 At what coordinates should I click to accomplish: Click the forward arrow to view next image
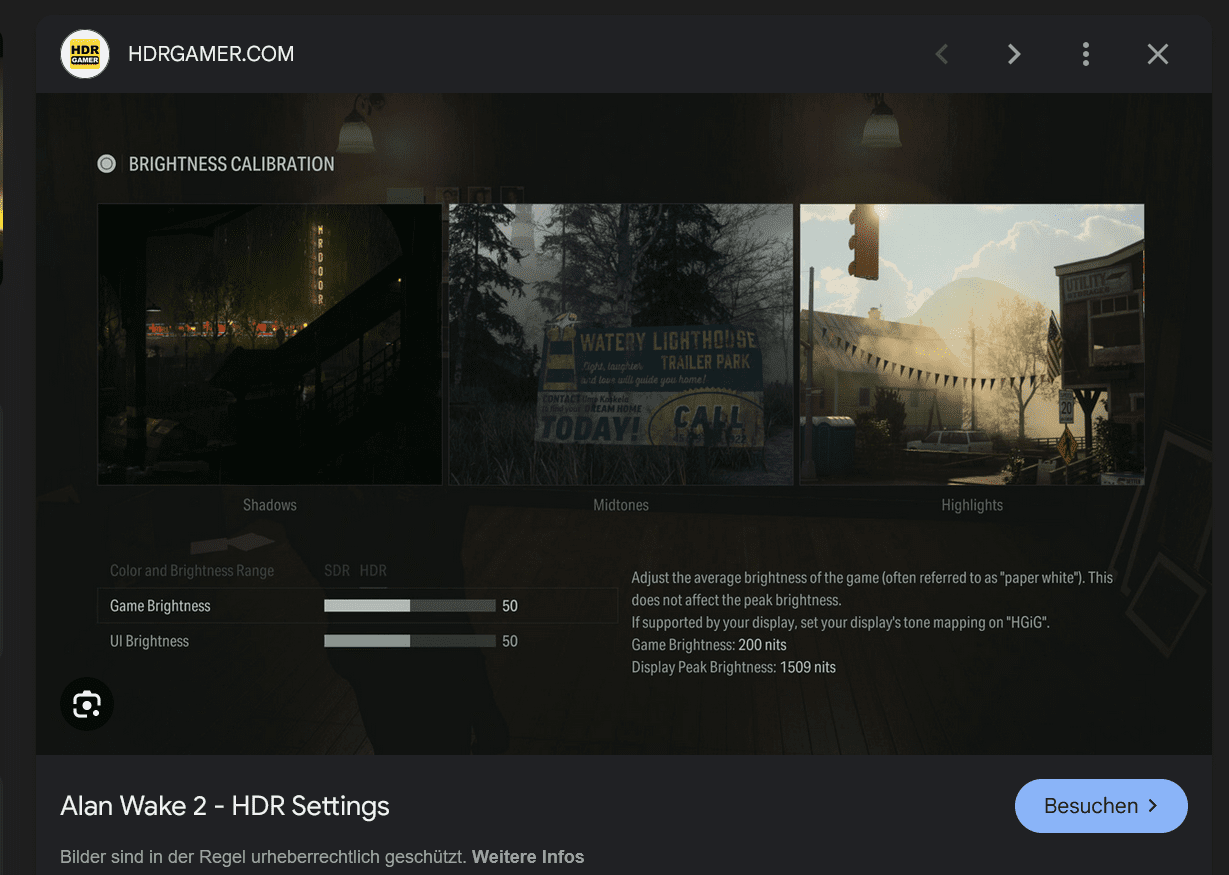click(x=1013, y=54)
